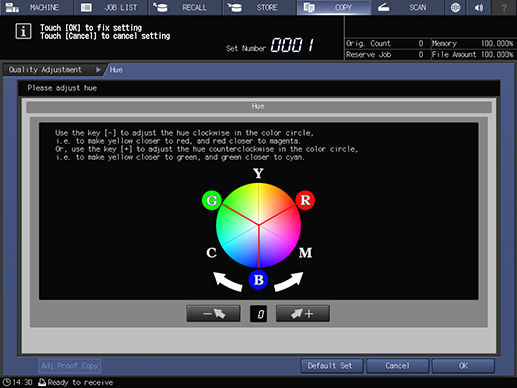
Task: Click the globe language icon
Action: coord(455,7)
